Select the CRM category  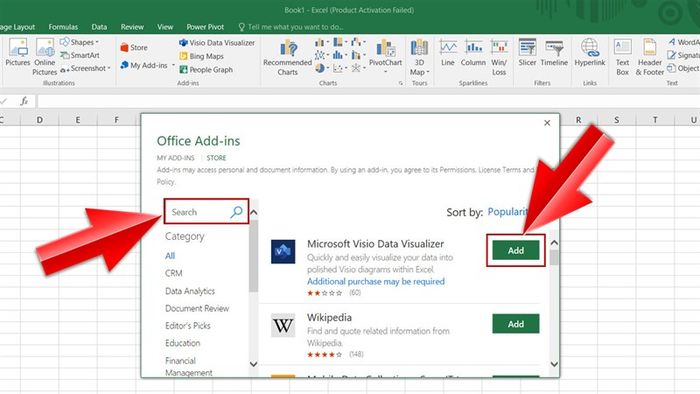point(174,273)
